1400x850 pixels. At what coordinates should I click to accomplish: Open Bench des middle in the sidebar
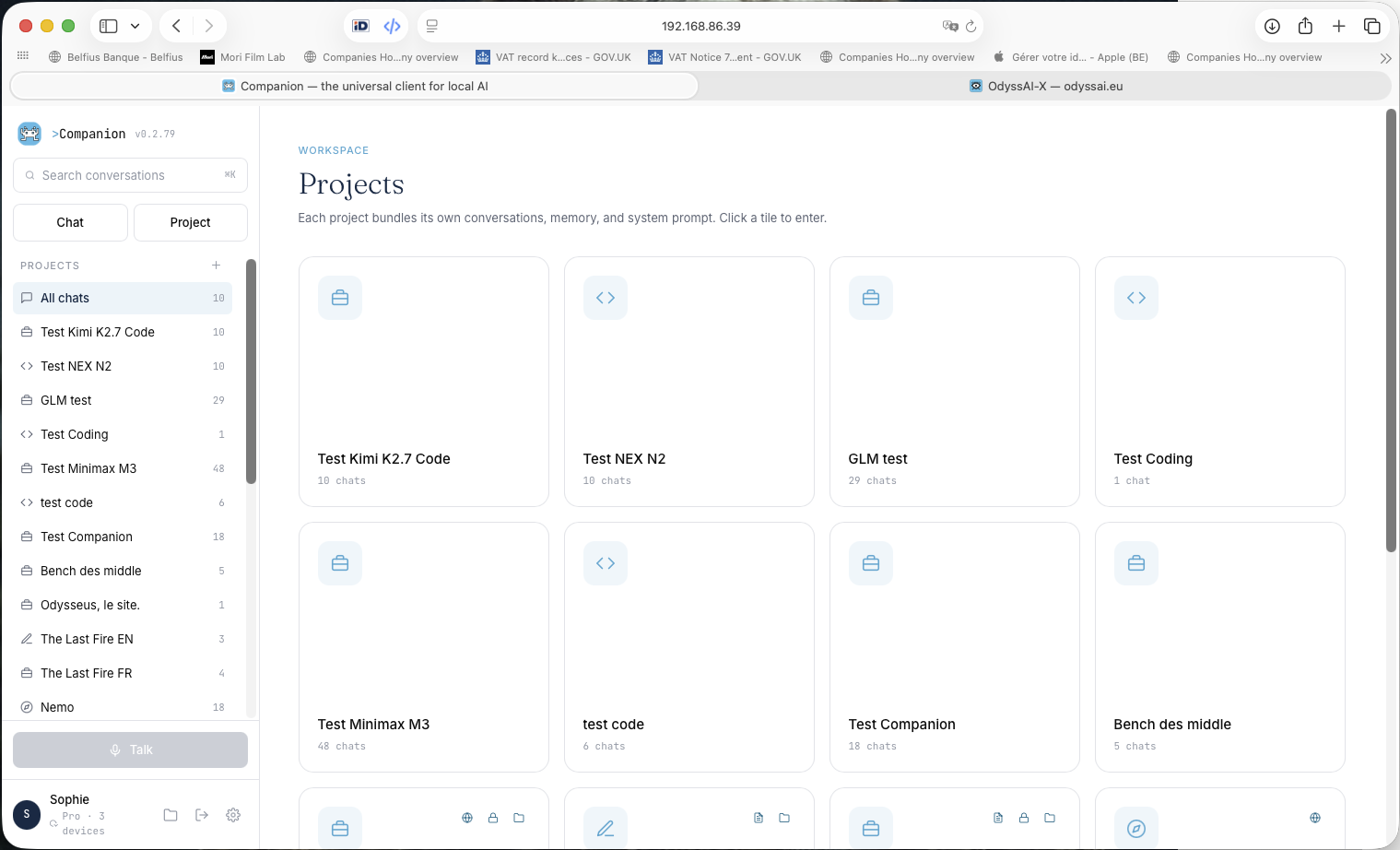123,571
